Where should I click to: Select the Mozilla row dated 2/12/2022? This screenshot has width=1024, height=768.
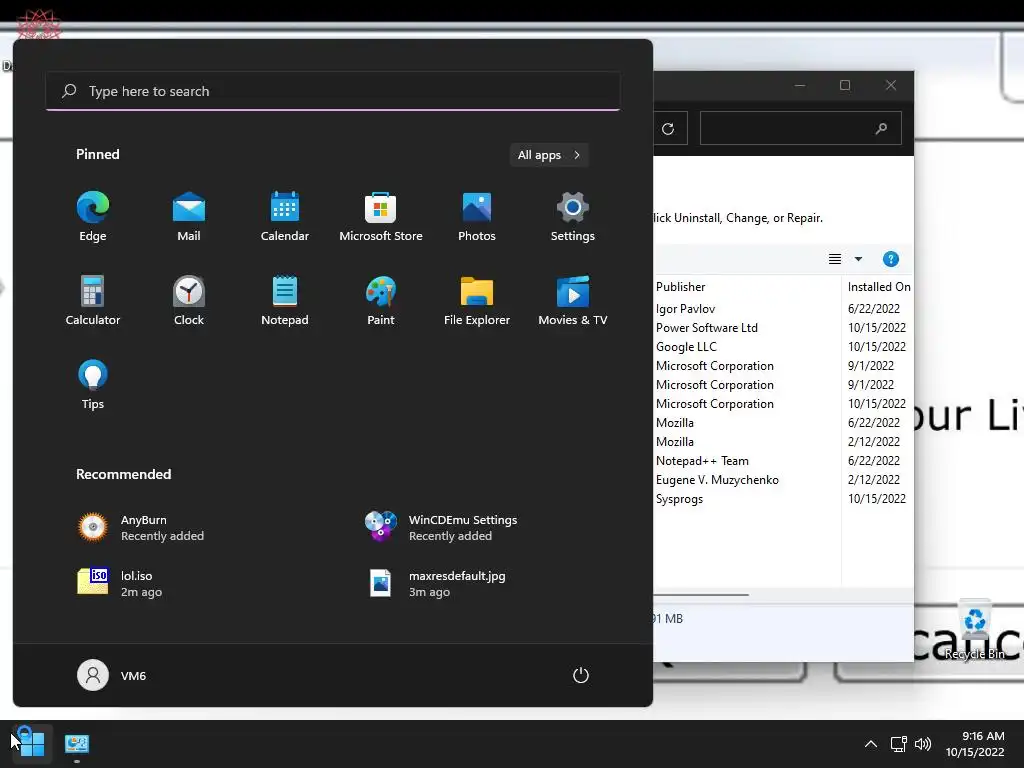pos(783,441)
